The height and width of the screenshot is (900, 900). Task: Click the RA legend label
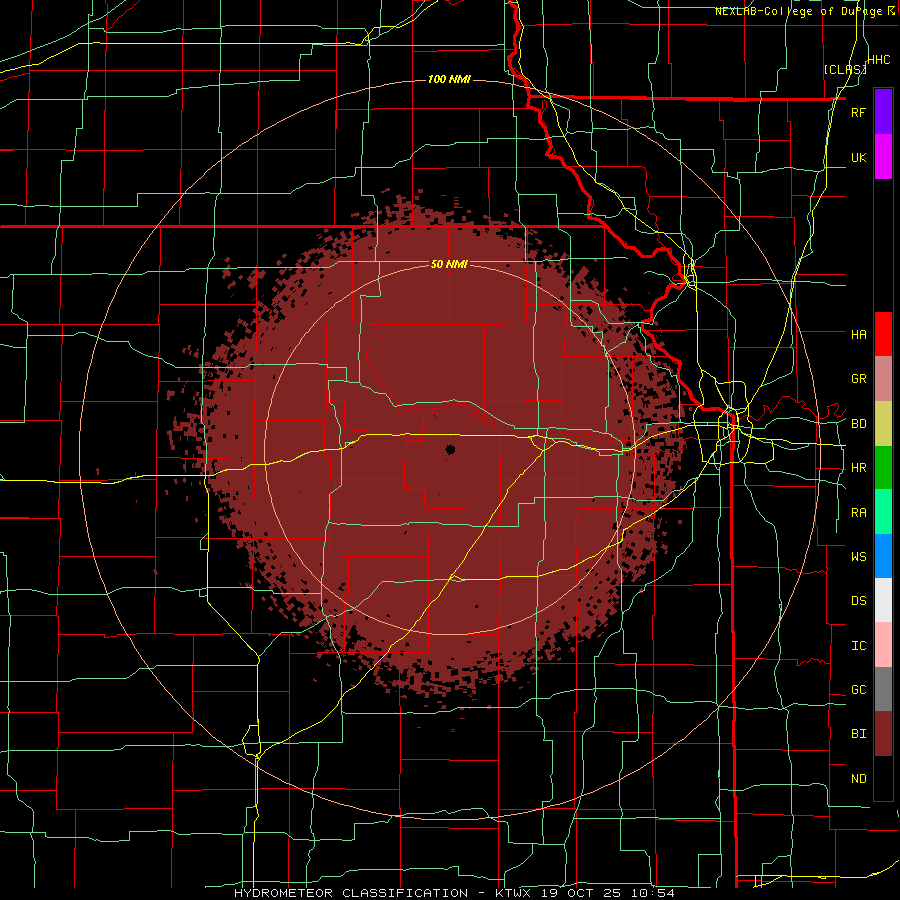click(x=858, y=513)
